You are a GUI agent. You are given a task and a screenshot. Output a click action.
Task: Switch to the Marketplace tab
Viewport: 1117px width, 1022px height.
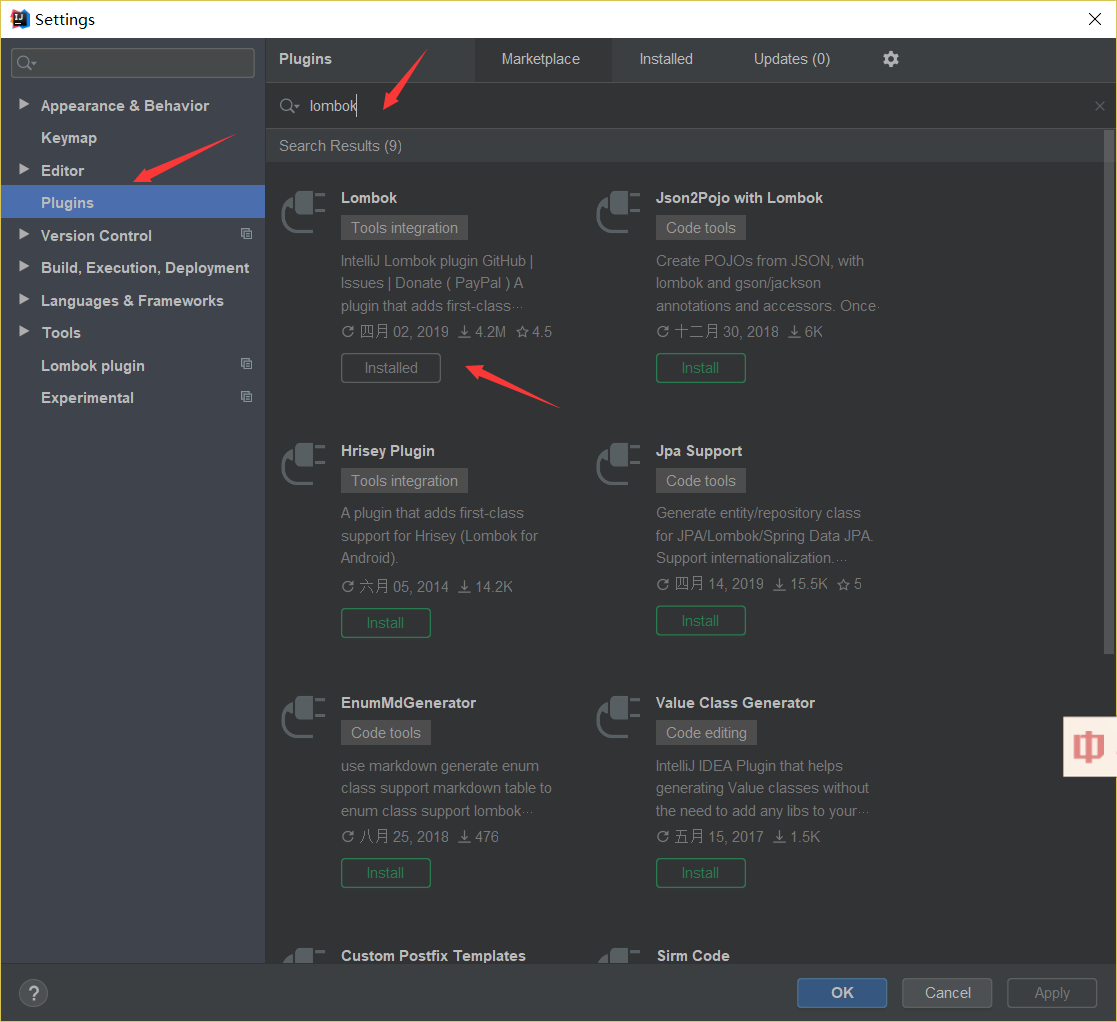click(x=541, y=59)
